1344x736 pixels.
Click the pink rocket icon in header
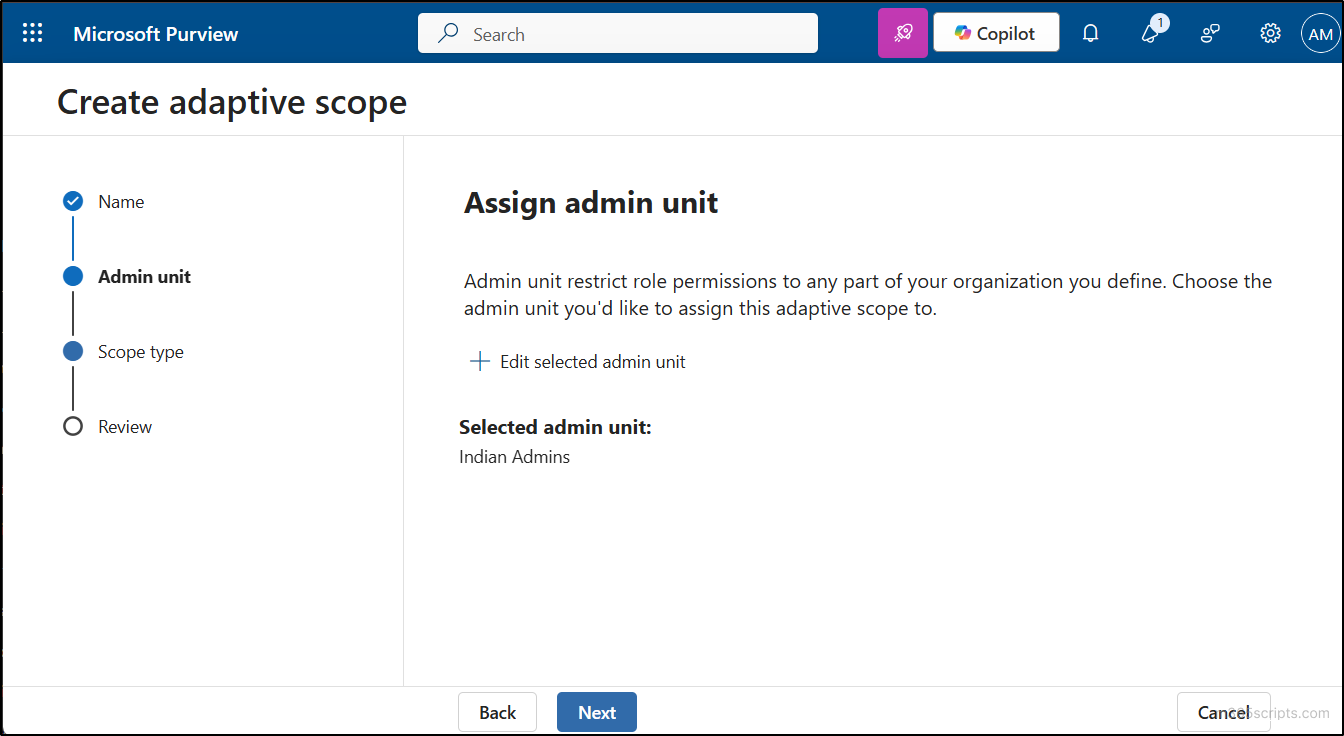coord(903,33)
